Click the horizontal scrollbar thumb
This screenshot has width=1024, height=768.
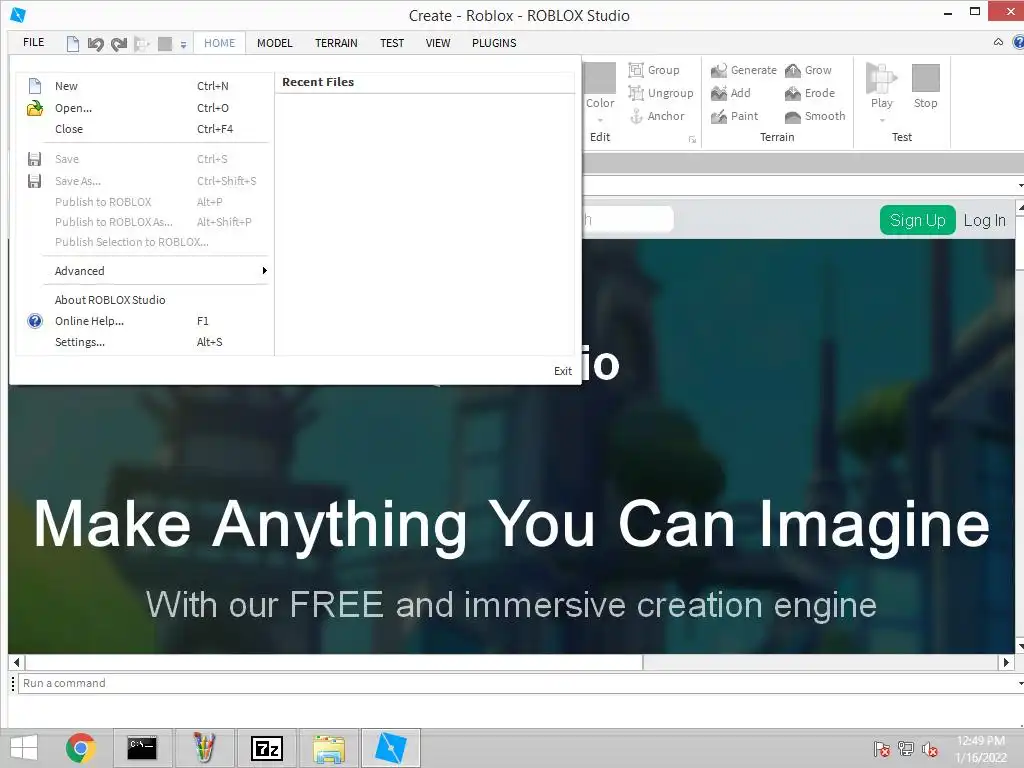tap(334, 662)
